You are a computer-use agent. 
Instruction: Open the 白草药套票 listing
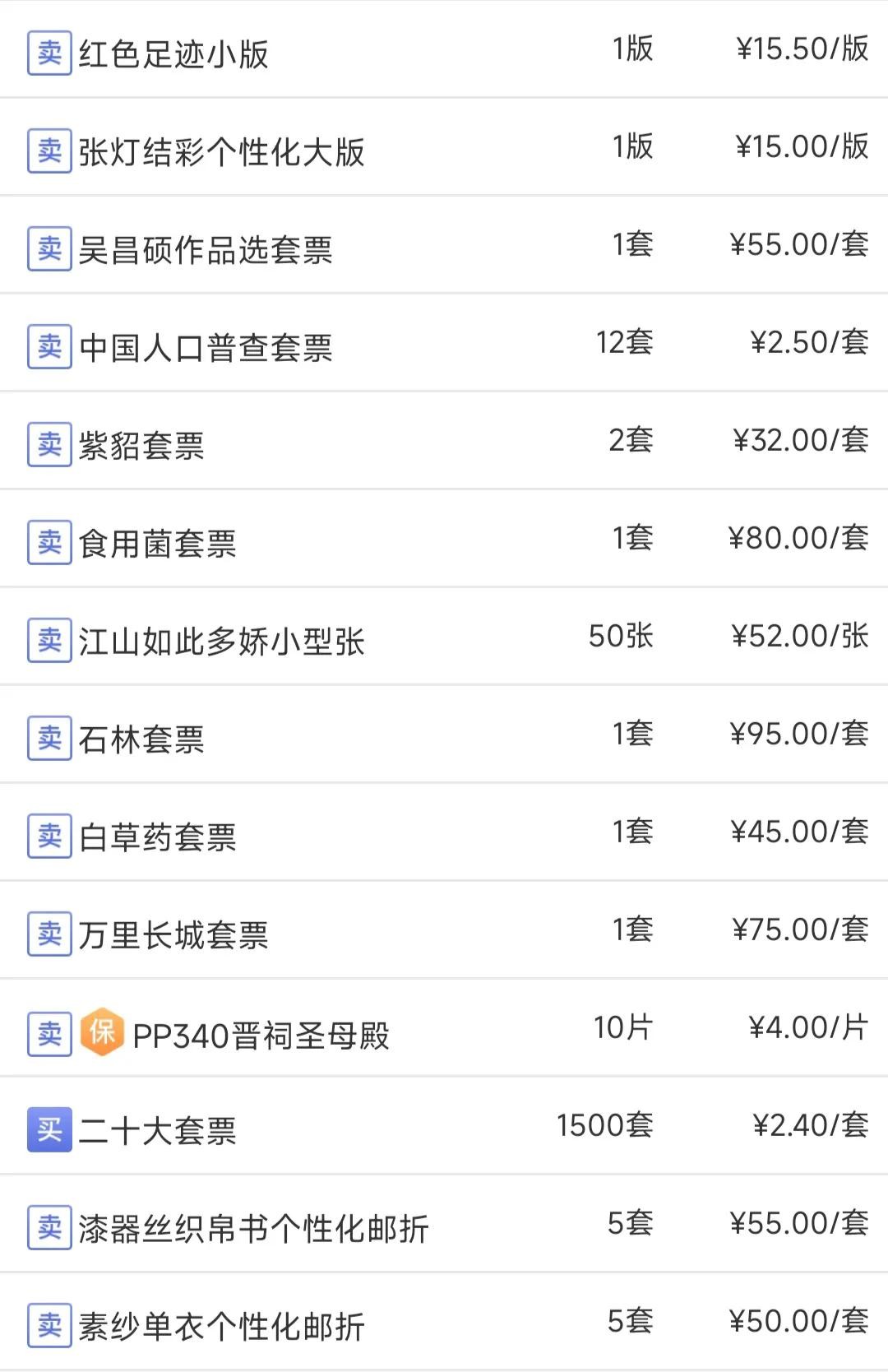point(158,837)
